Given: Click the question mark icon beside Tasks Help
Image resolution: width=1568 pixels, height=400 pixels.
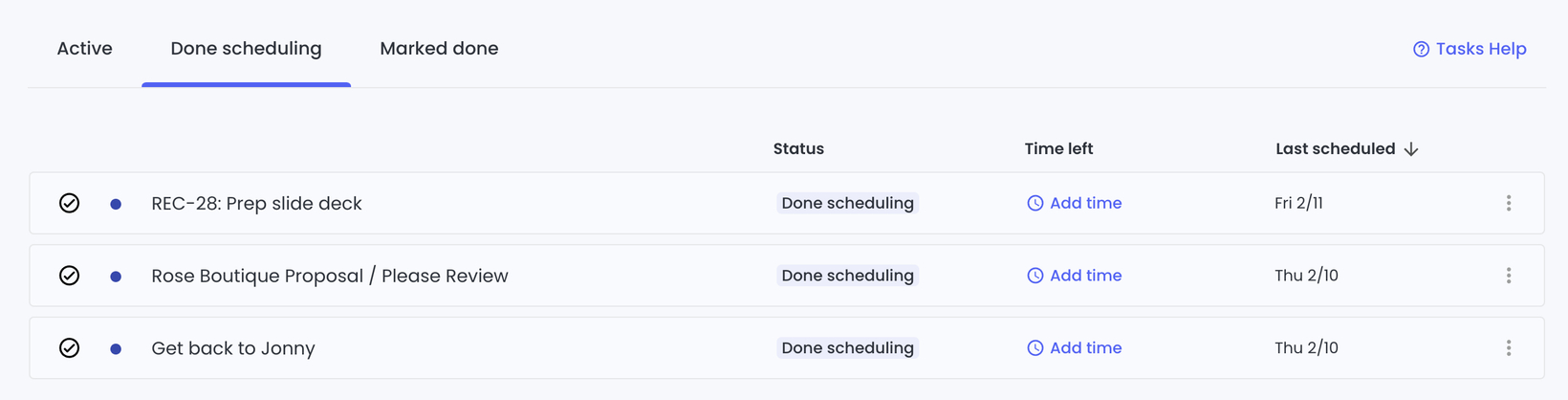Looking at the screenshot, I should [1421, 49].
